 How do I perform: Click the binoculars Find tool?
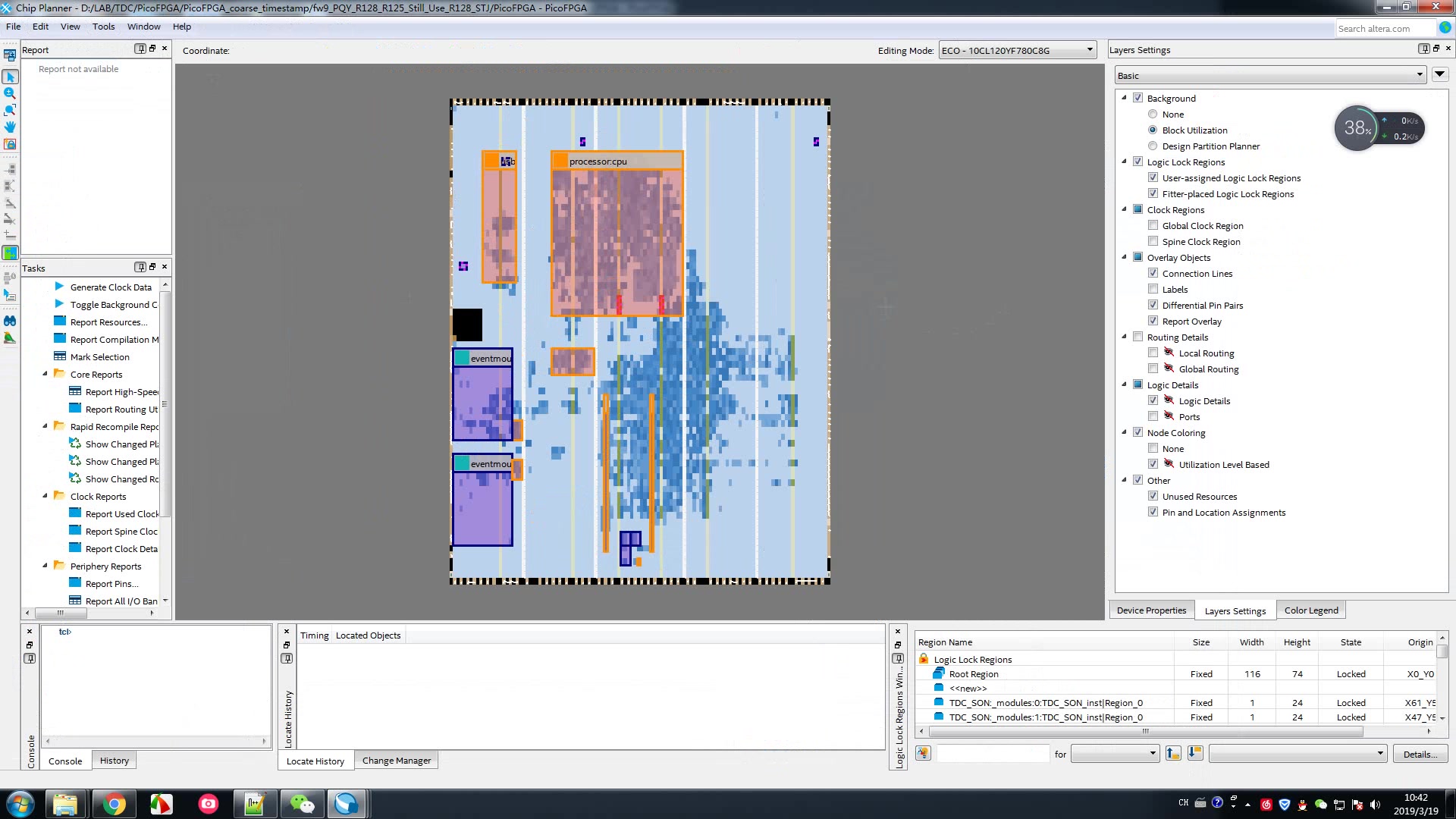pos(10,321)
